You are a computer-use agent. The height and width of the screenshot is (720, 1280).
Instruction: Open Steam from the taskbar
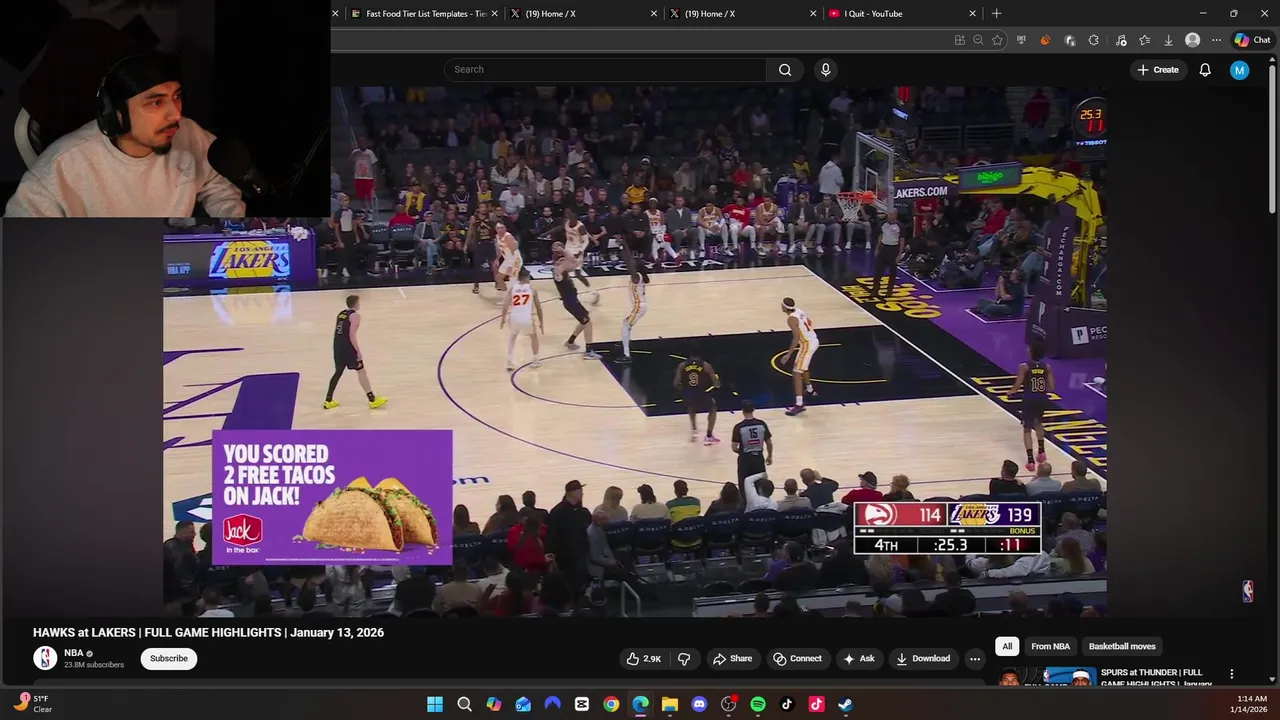pos(845,704)
